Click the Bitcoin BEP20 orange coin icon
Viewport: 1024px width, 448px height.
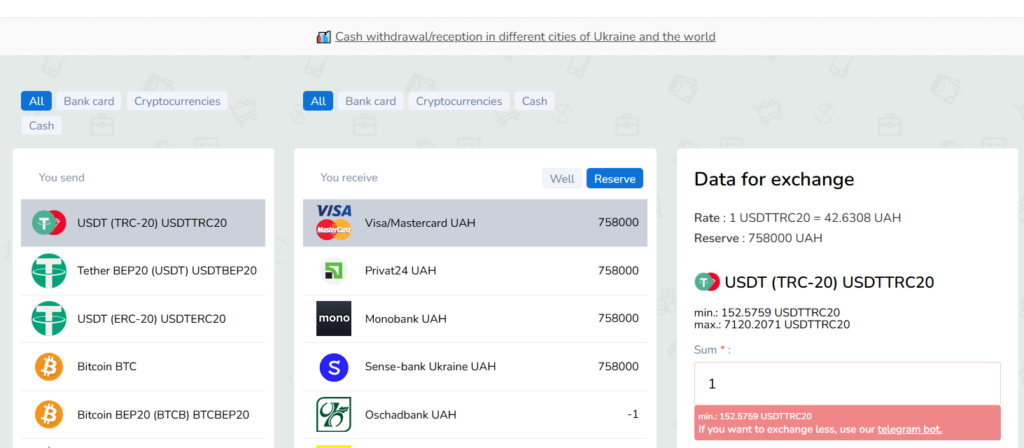pyautogui.click(x=49, y=415)
